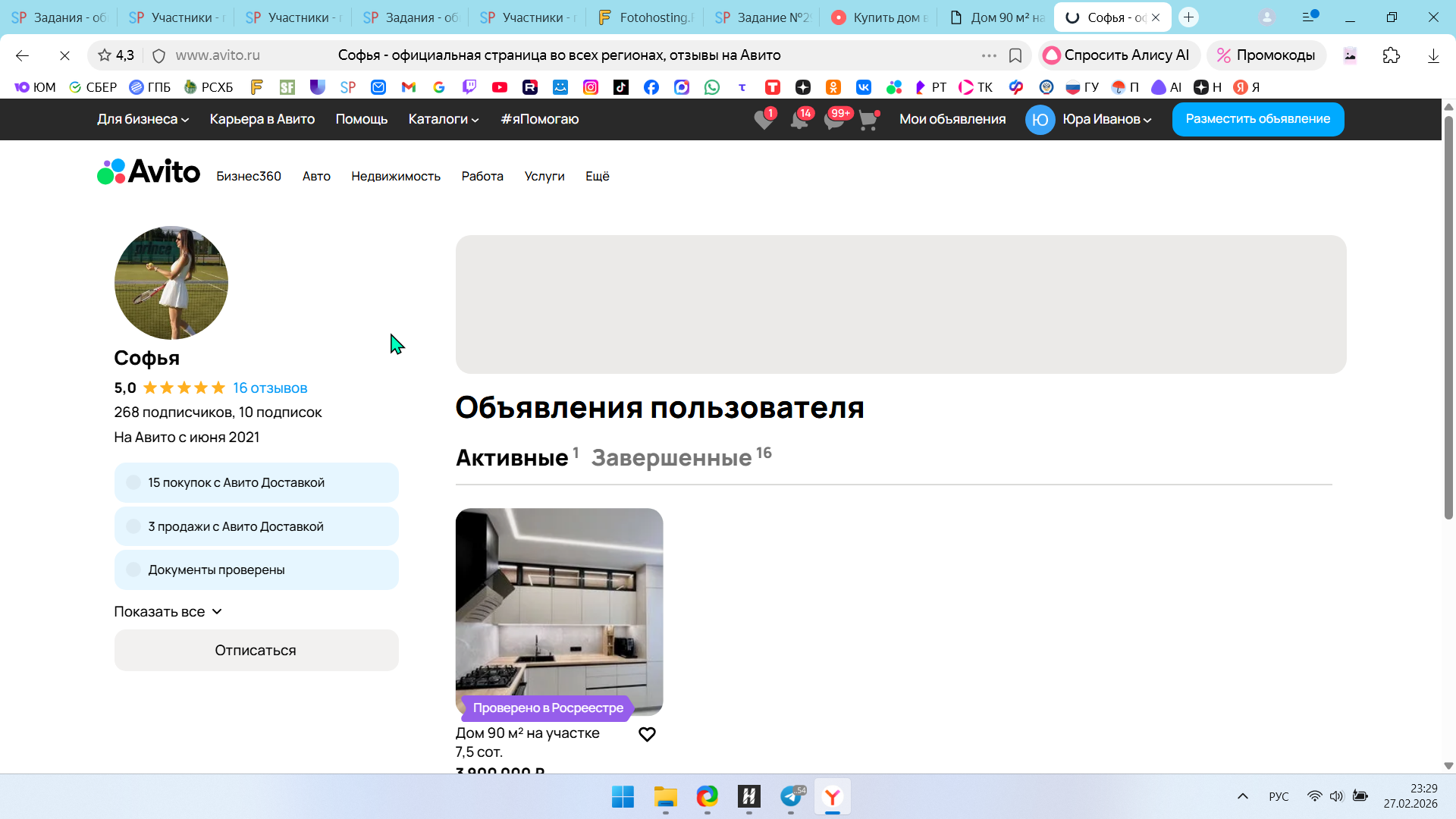Click the Avito logo
The width and height of the screenshot is (1456, 819).
[149, 172]
